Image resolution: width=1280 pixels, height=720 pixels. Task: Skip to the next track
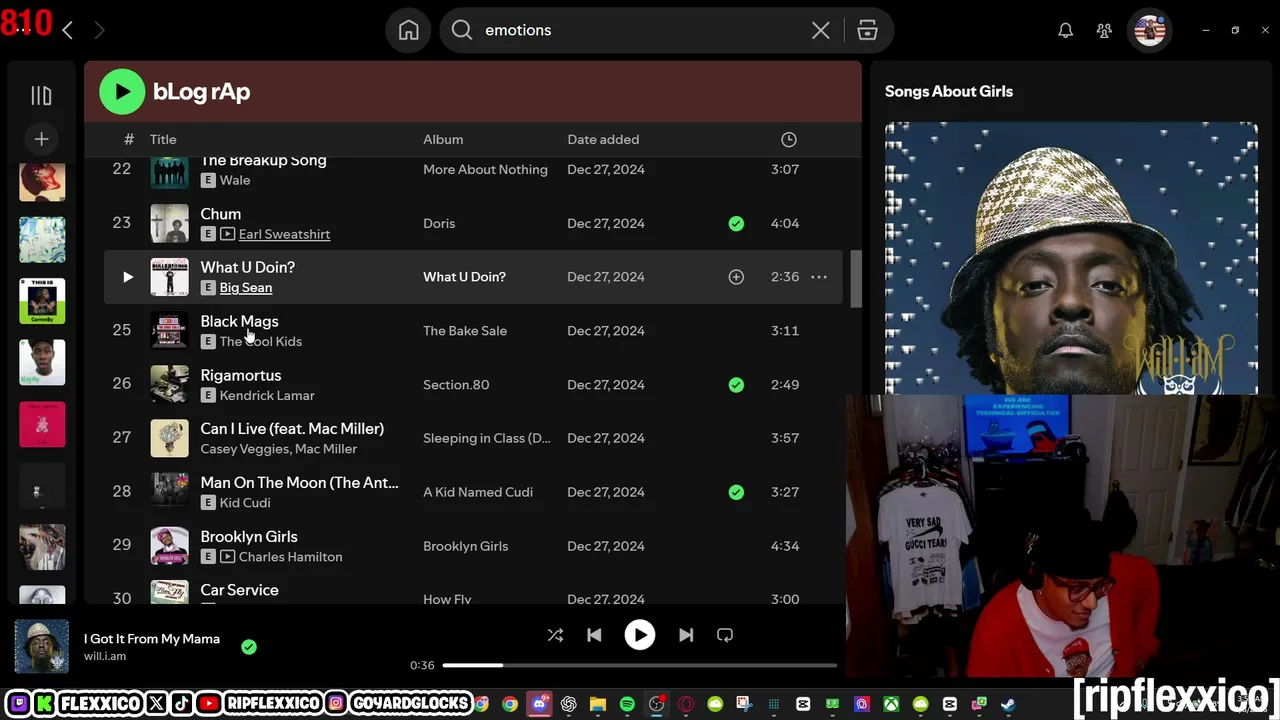686,635
